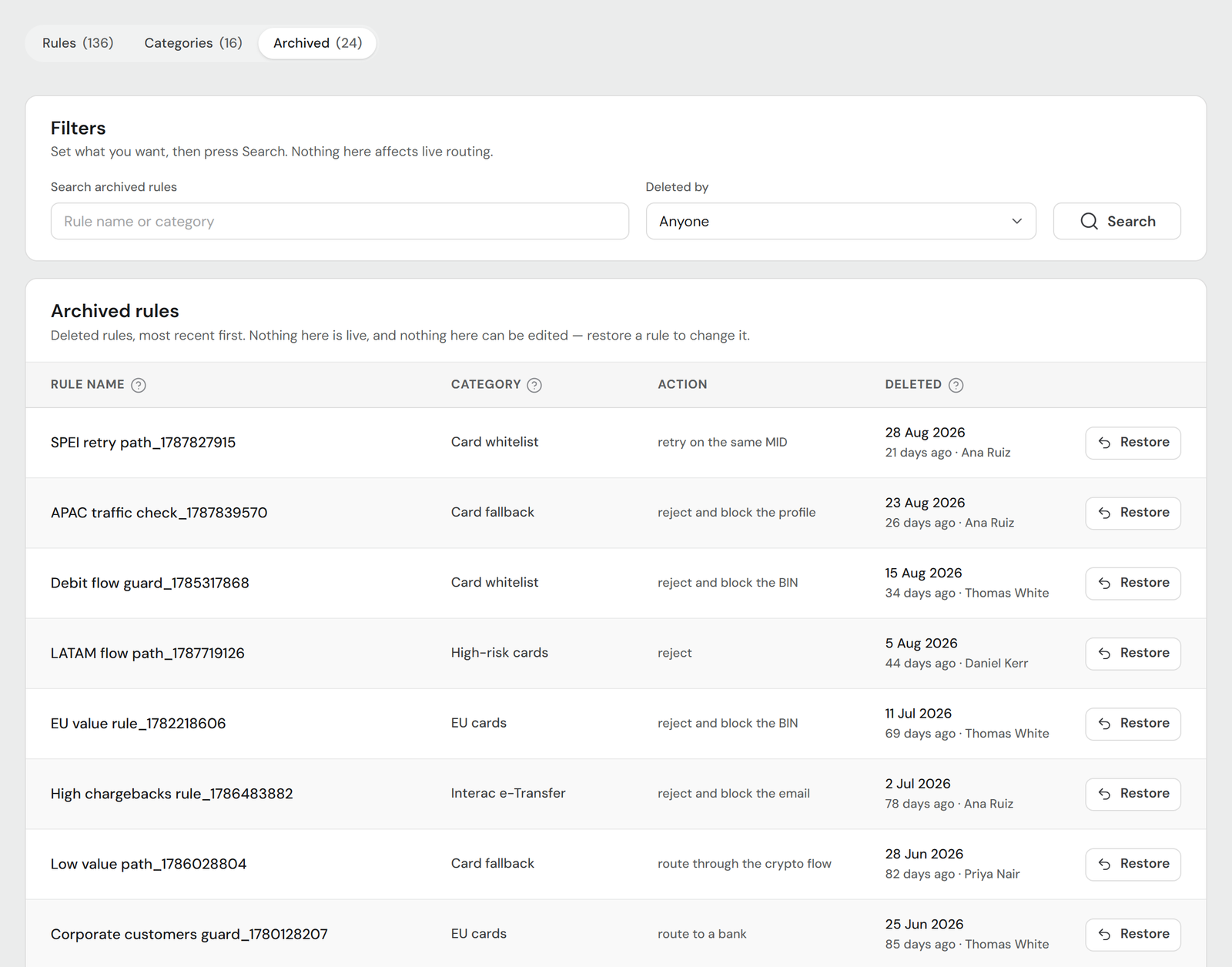Click 'reject and block the profile' action
This screenshot has width=1232, height=967.
[x=737, y=513]
